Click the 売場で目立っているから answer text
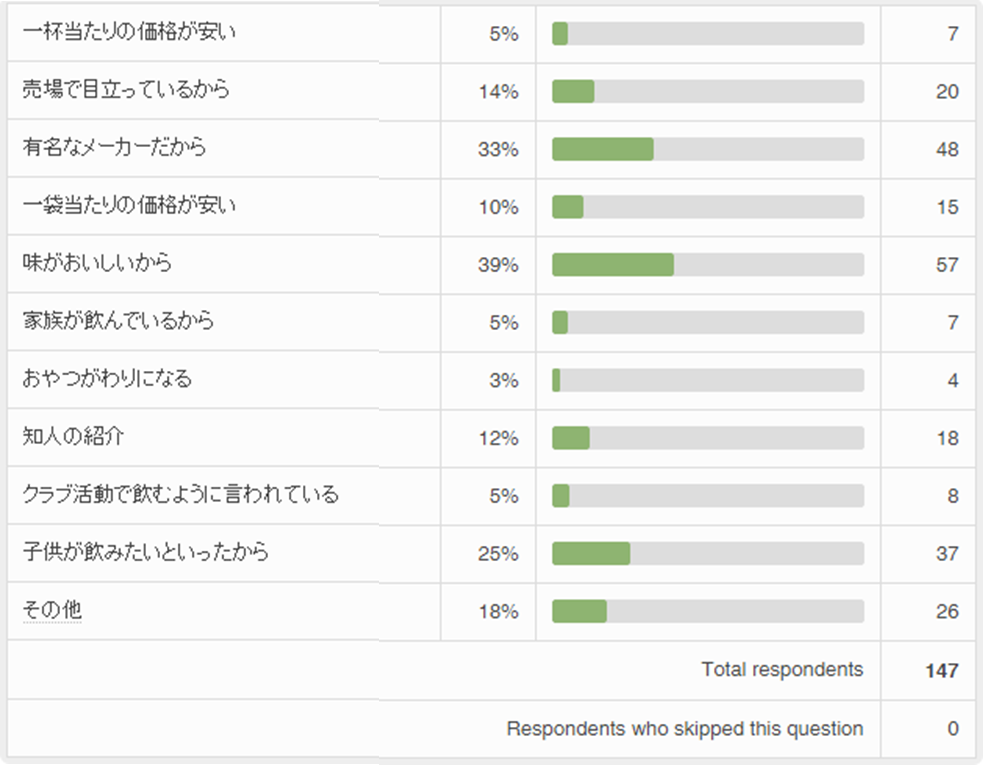Screen dimensions: 983x765 coord(126,90)
